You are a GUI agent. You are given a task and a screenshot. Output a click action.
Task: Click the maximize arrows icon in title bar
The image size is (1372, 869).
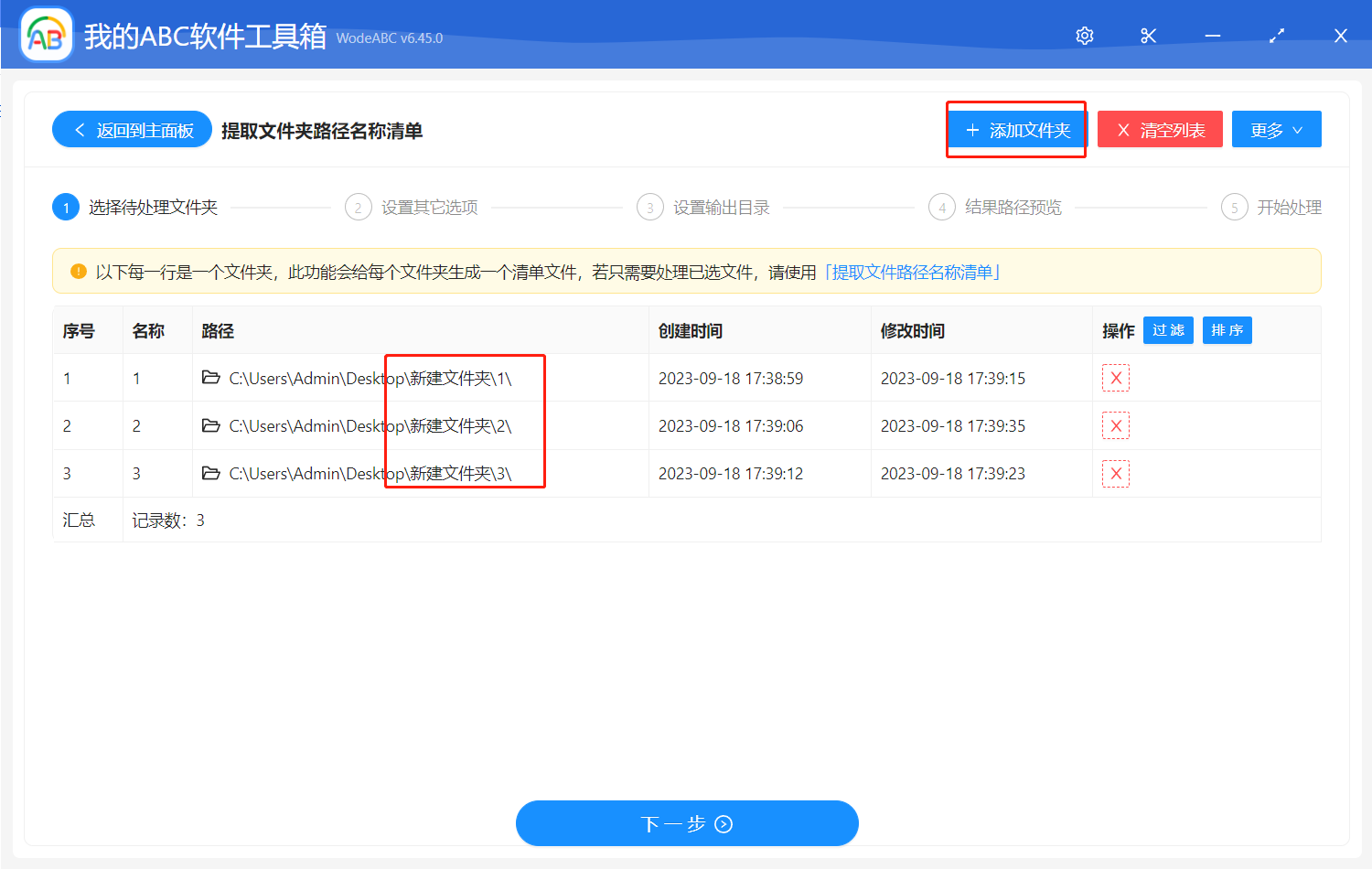click(x=1276, y=35)
